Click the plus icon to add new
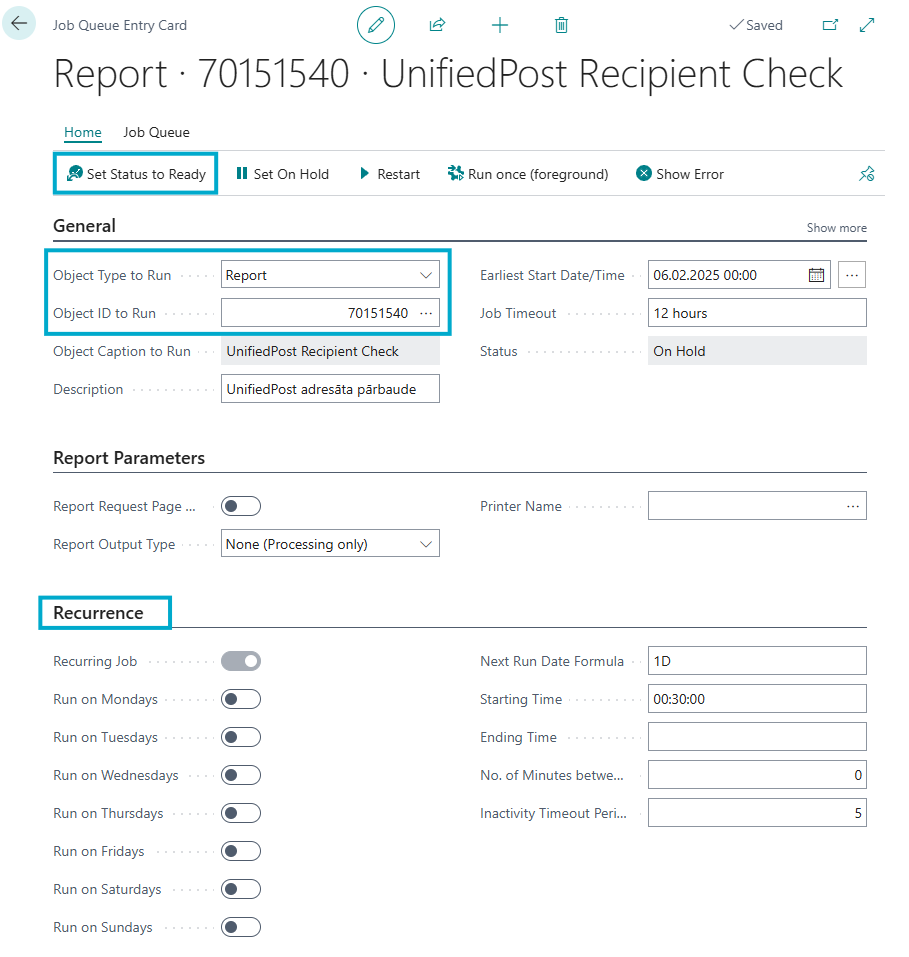 coord(500,25)
